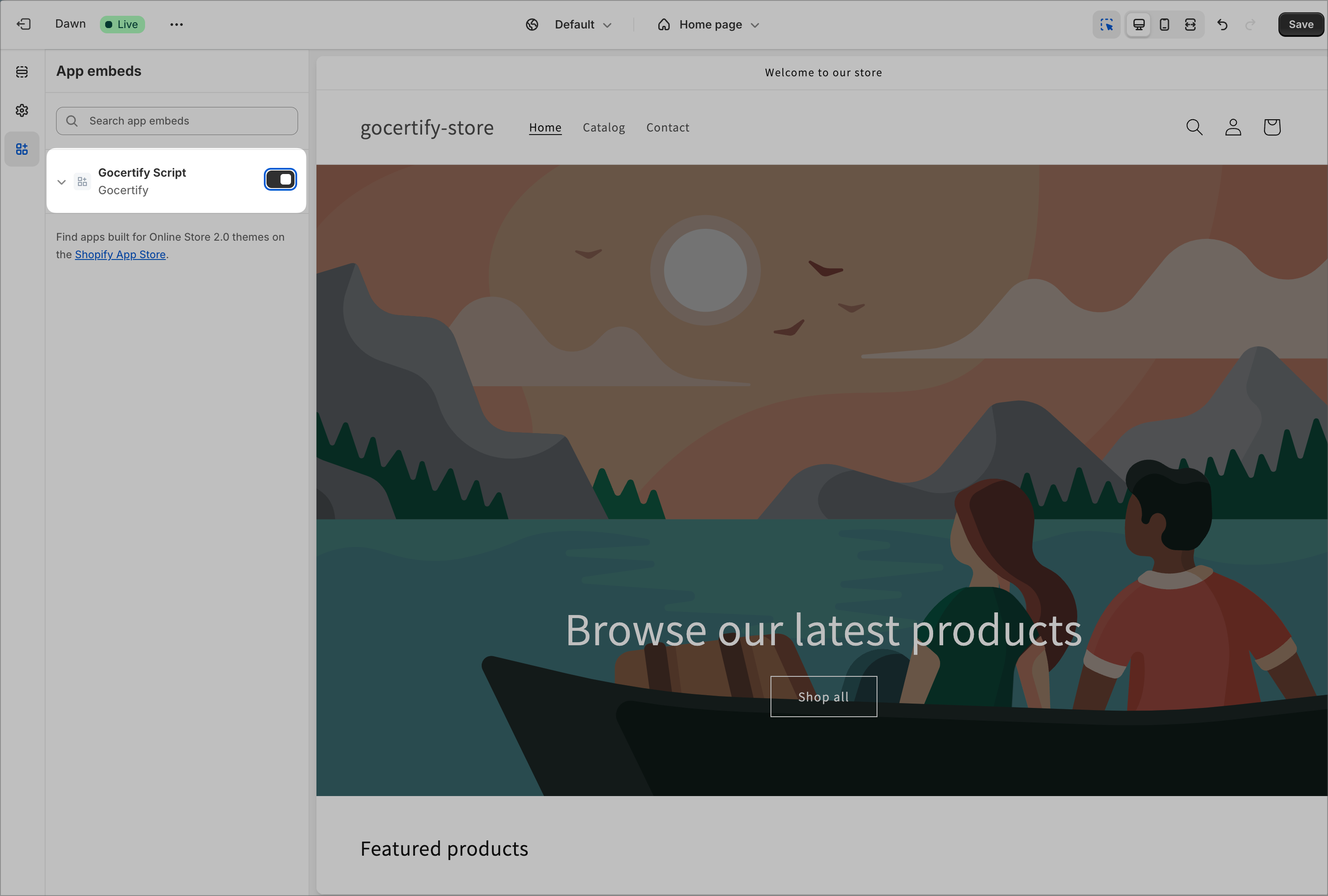Screen dimensions: 1328x896
Task: Open the Sections sidebar icon
Action: pyautogui.click(x=22, y=72)
